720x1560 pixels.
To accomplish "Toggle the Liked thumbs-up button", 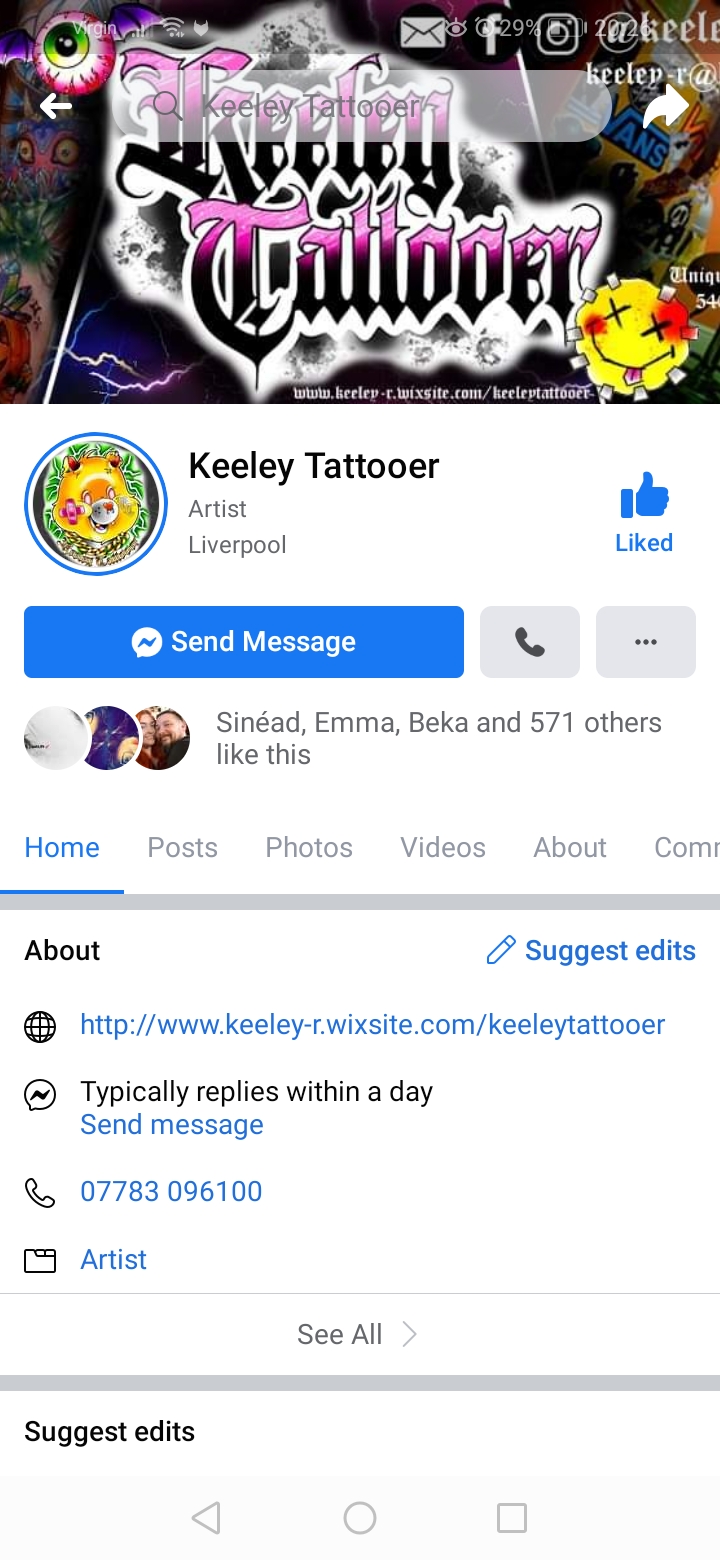I will (644, 514).
